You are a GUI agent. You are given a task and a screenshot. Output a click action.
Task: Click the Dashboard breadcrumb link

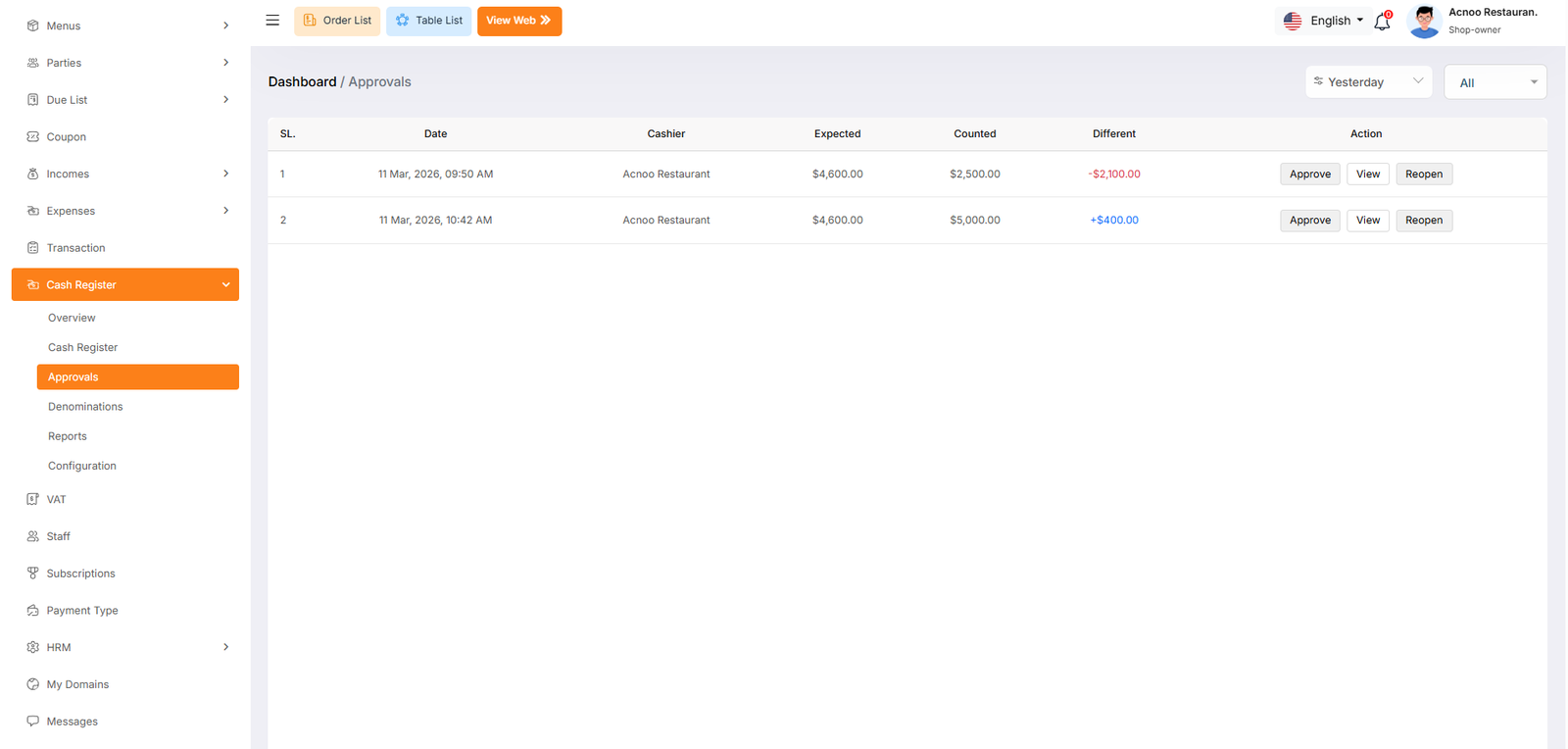pyautogui.click(x=302, y=82)
